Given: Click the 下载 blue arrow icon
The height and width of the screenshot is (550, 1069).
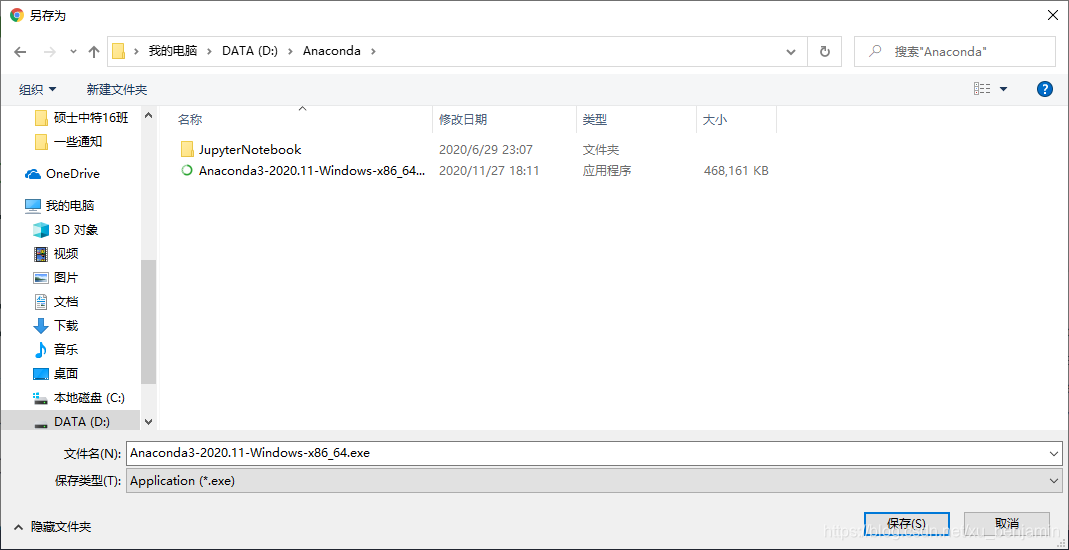Looking at the screenshot, I should 42,326.
